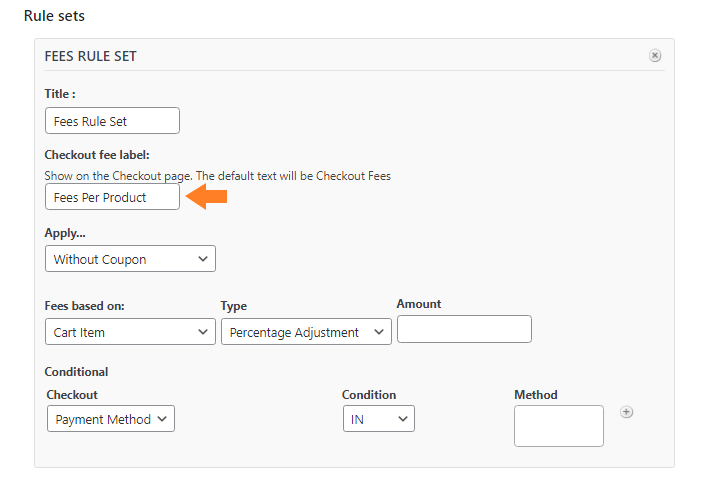Click the Conditional section label

pyautogui.click(x=76, y=372)
